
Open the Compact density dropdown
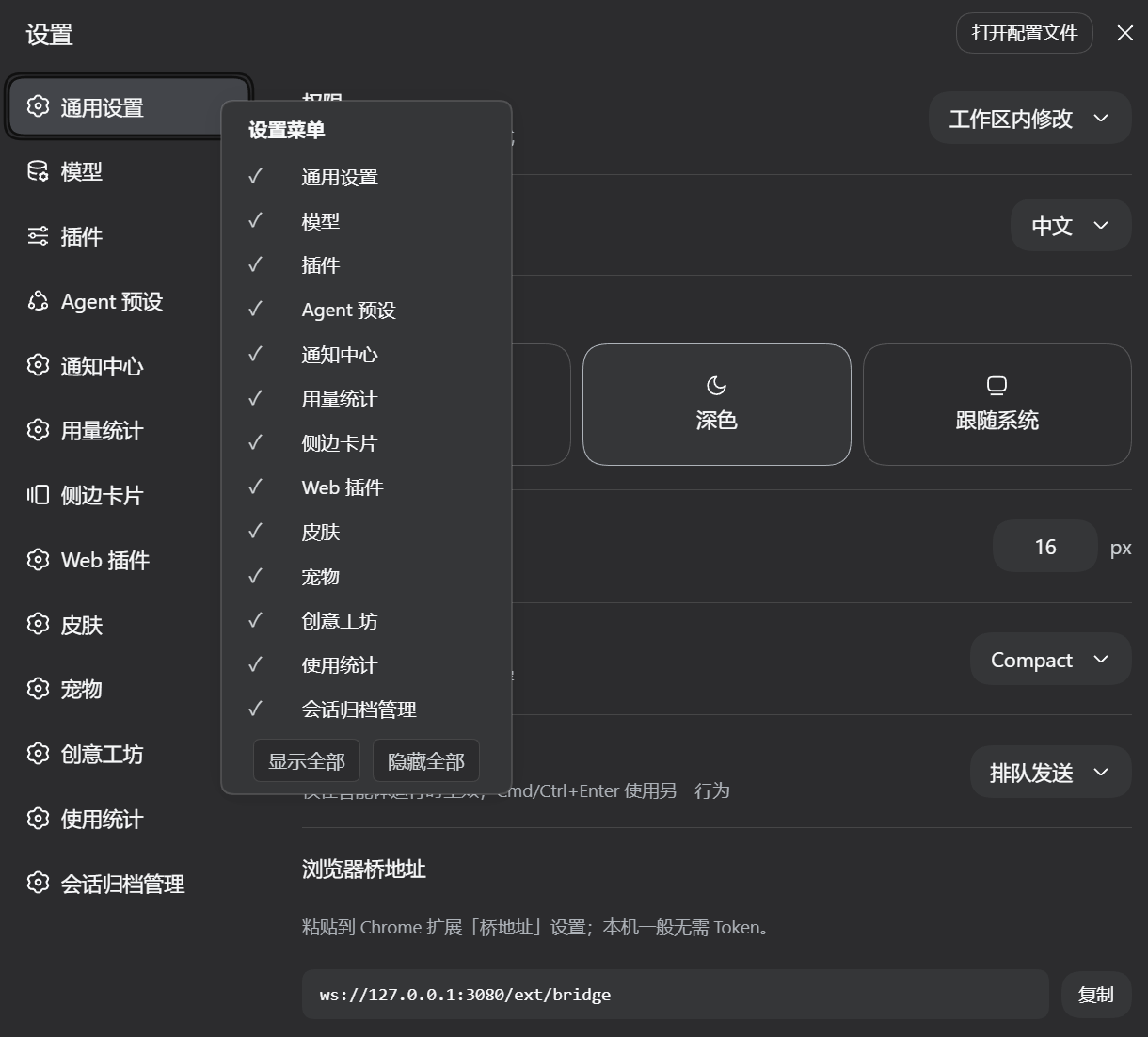coord(1050,659)
